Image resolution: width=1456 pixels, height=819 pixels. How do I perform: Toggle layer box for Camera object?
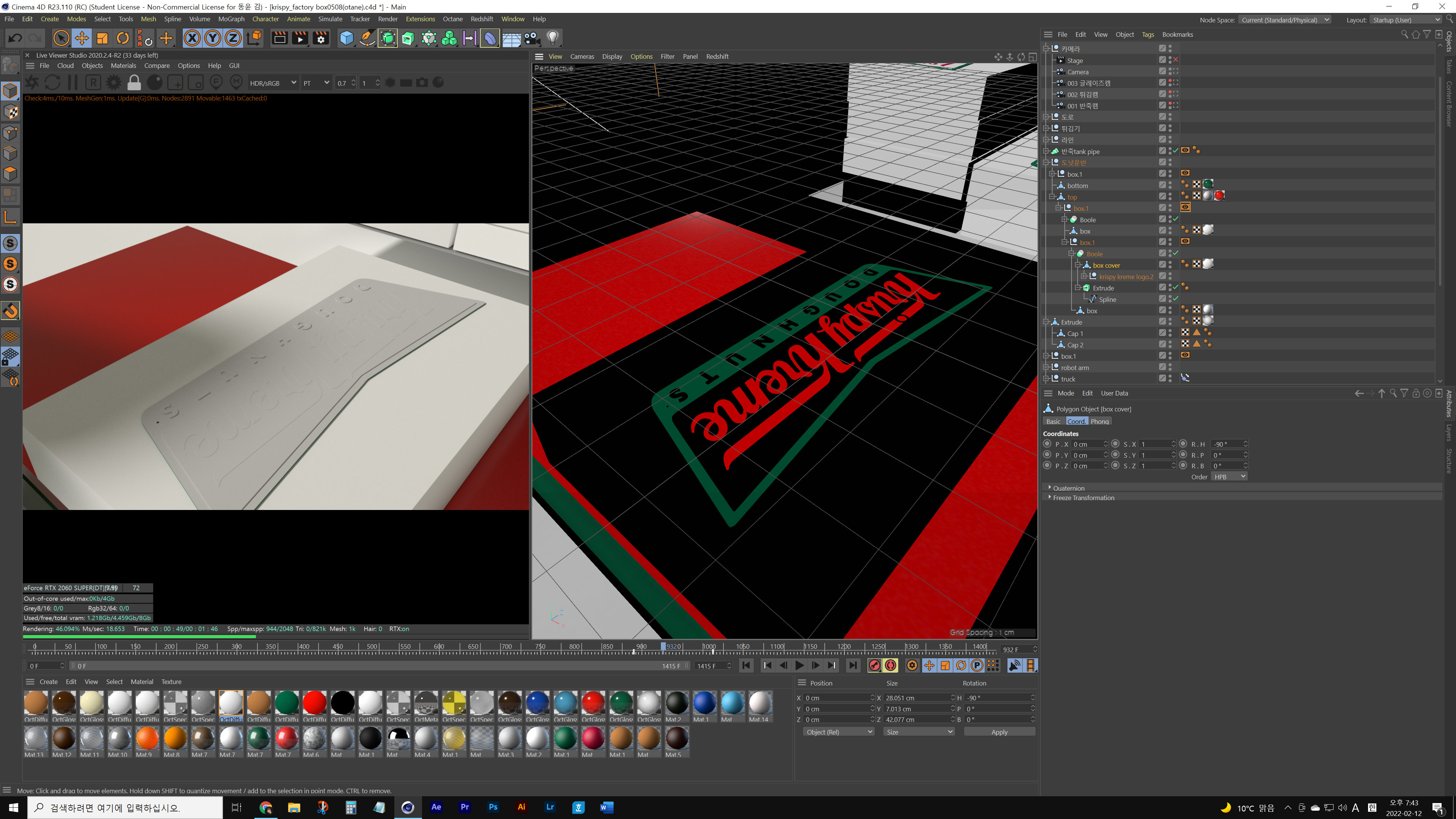[x=1162, y=72]
